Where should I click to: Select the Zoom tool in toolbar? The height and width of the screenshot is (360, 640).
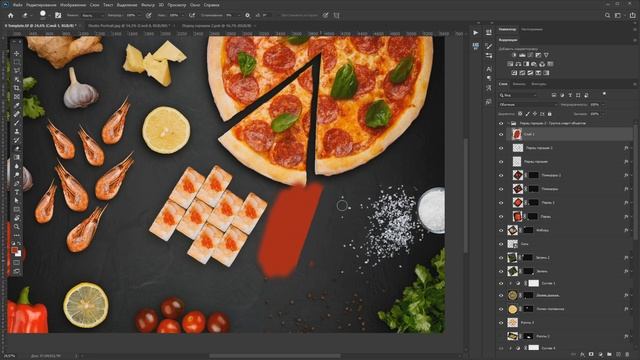click(17, 227)
